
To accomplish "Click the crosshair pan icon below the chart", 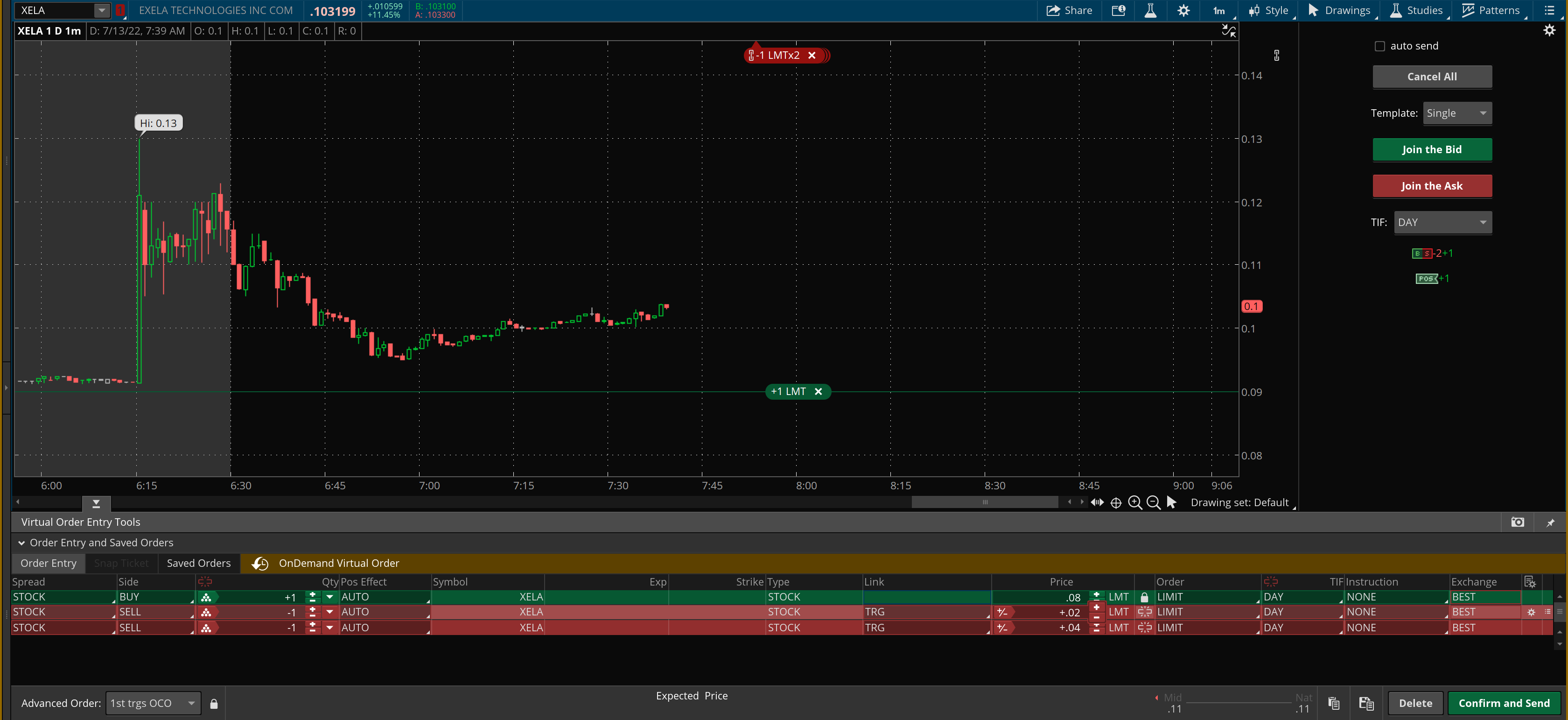I will (1116, 502).
